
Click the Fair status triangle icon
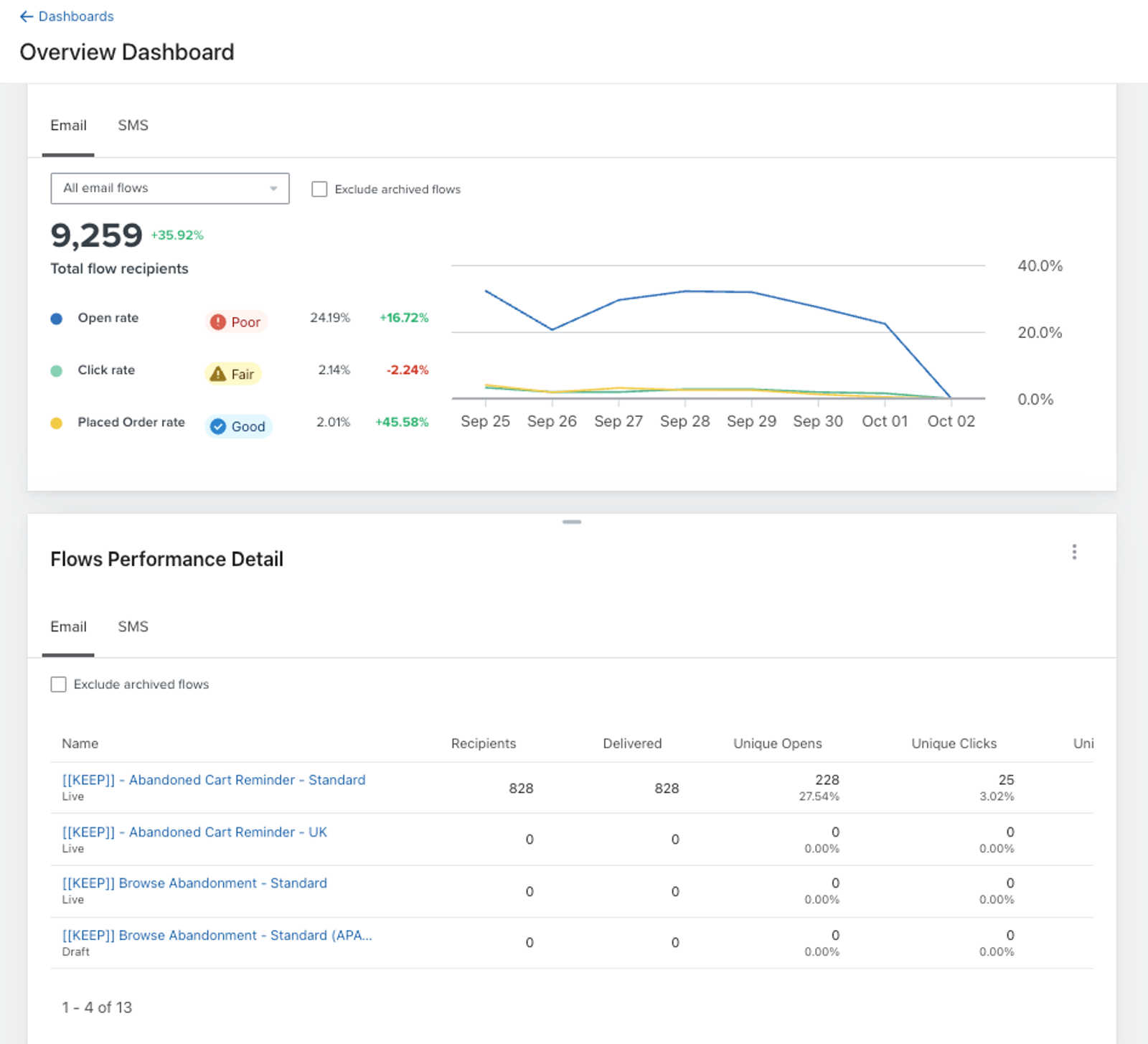pos(218,374)
